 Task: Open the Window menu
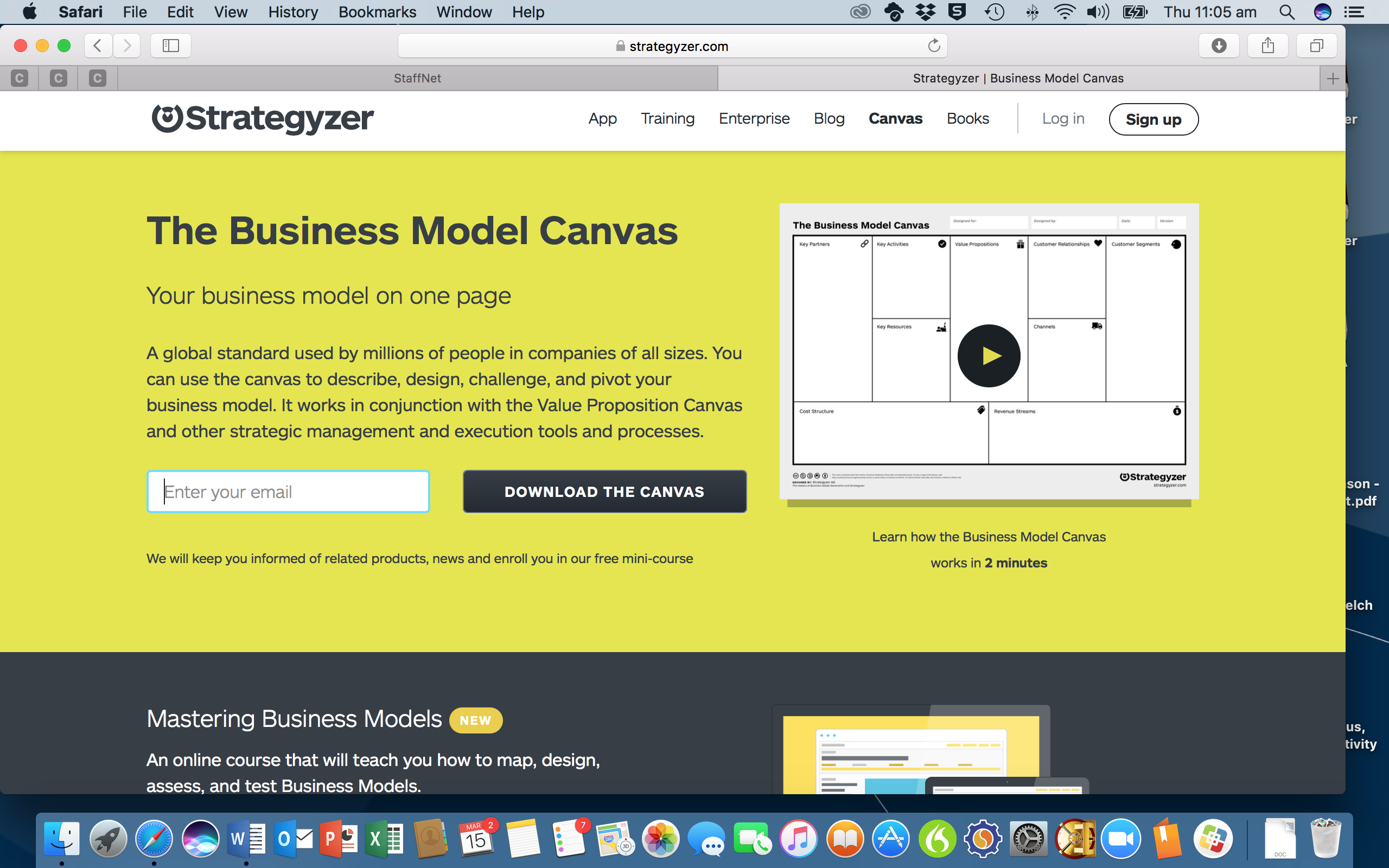(x=464, y=12)
